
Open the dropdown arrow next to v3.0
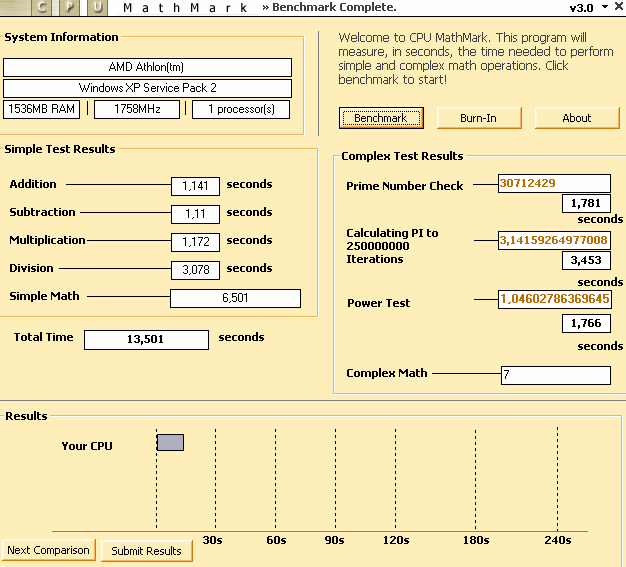[604, 7]
